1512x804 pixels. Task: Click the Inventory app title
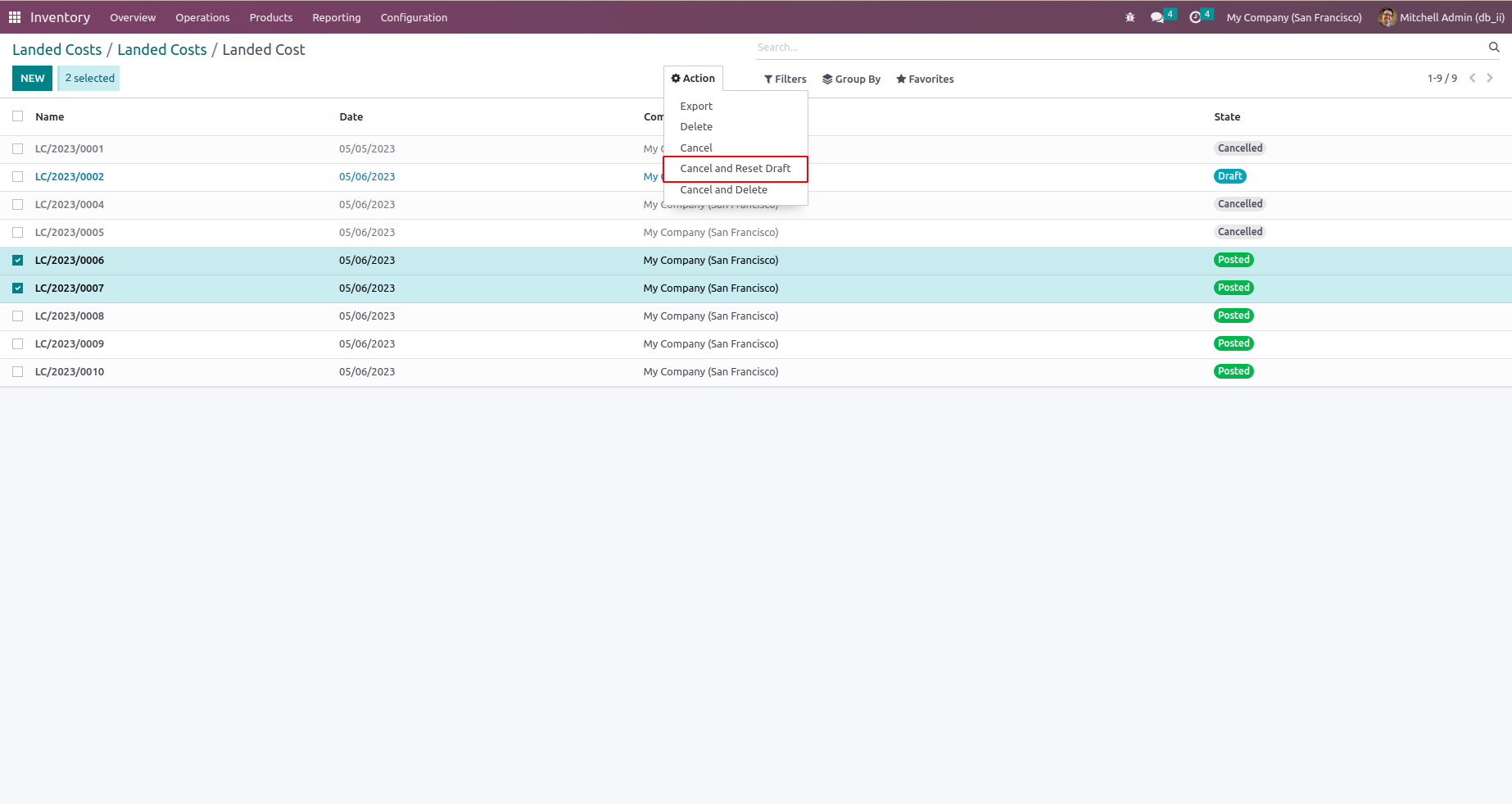tap(61, 17)
